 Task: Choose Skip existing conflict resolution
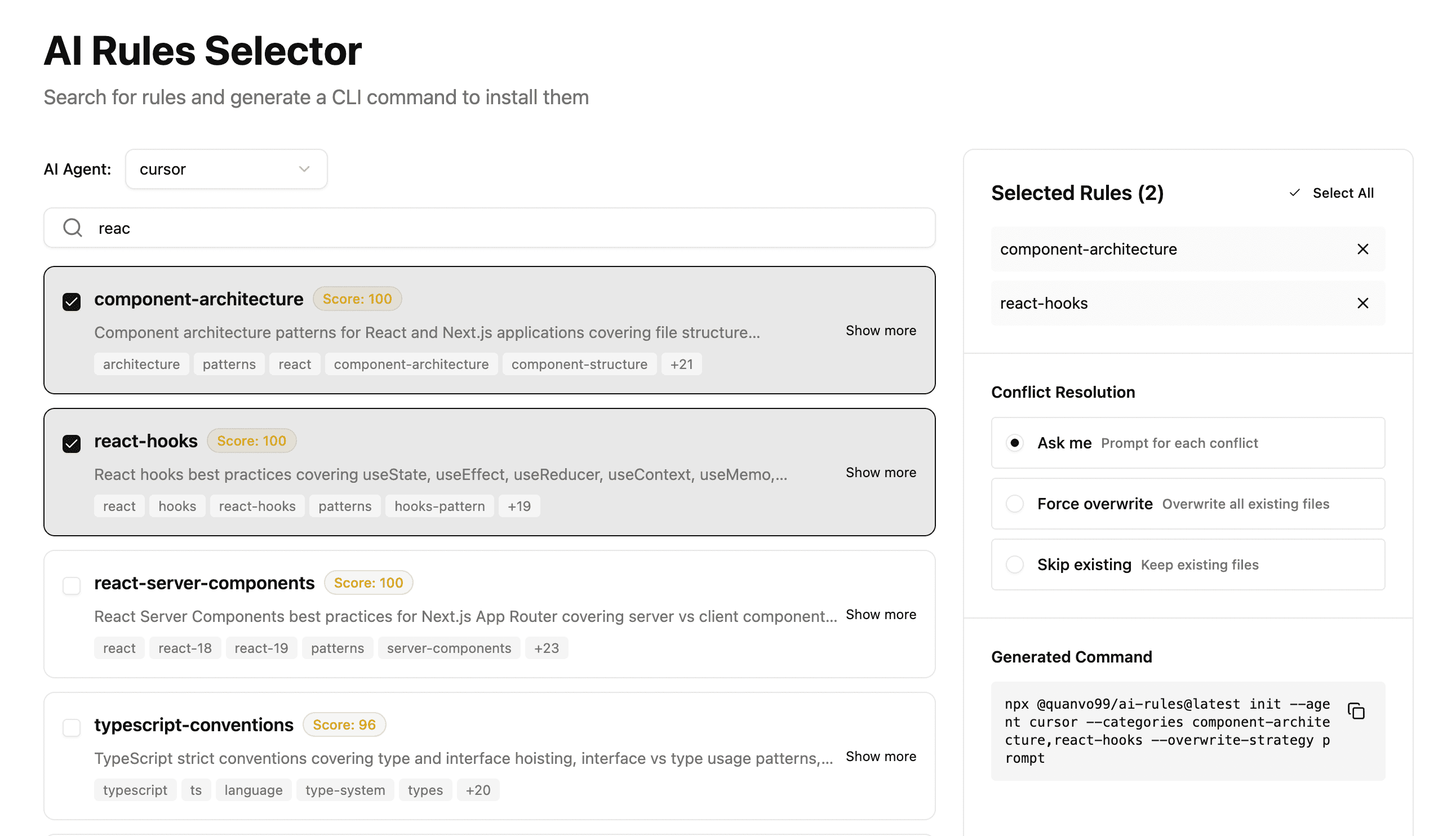1014,564
